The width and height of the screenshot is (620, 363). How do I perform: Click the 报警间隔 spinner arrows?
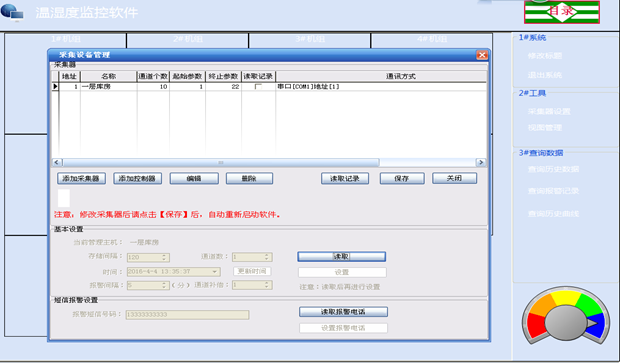click(x=164, y=285)
